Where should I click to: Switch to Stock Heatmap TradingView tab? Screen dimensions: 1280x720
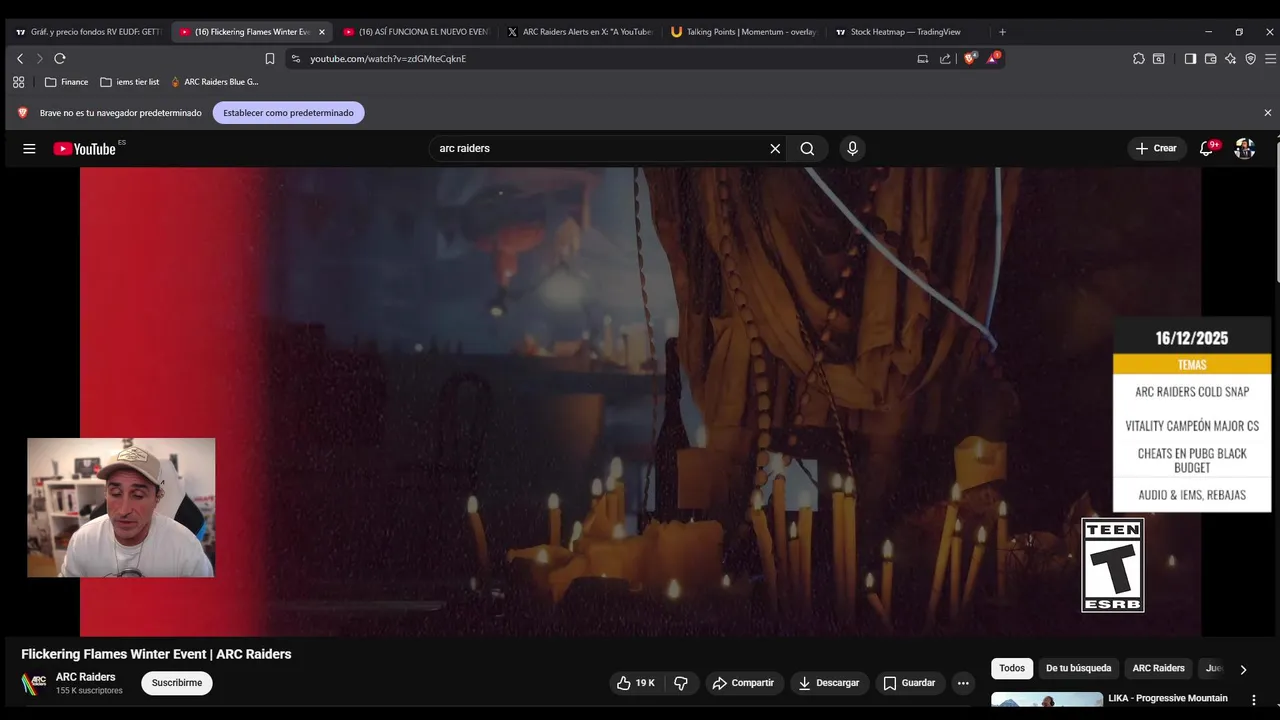pos(907,32)
